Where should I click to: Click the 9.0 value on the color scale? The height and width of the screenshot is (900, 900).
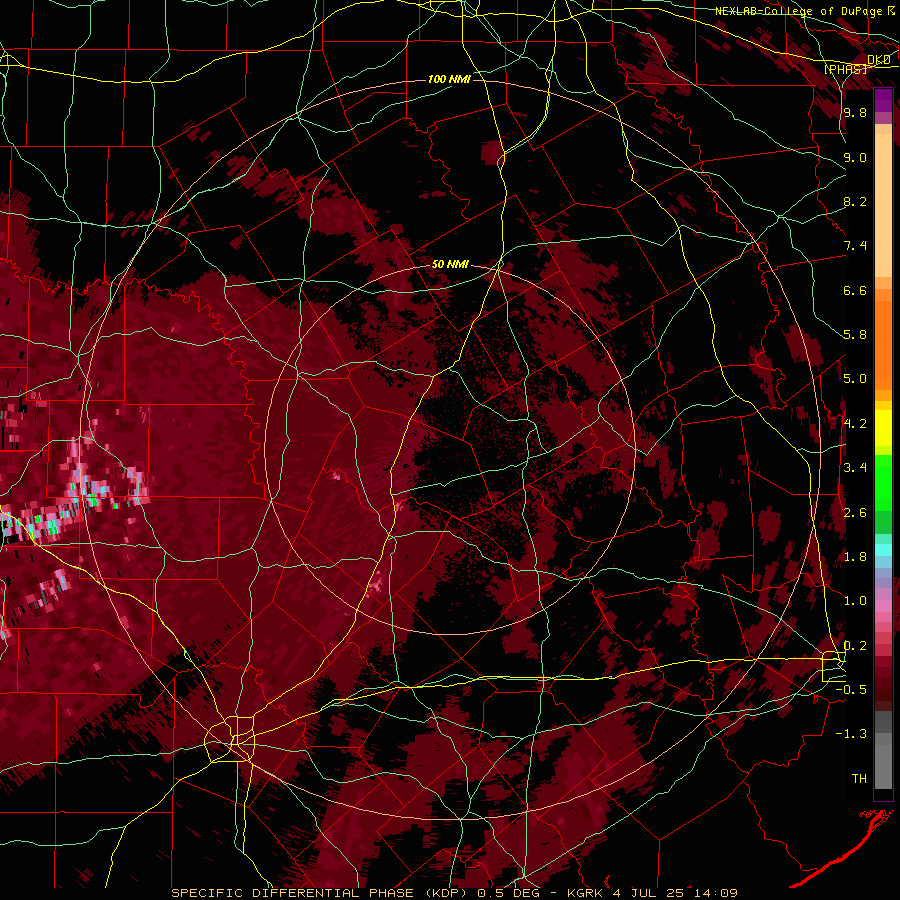click(x=855, y=157)
